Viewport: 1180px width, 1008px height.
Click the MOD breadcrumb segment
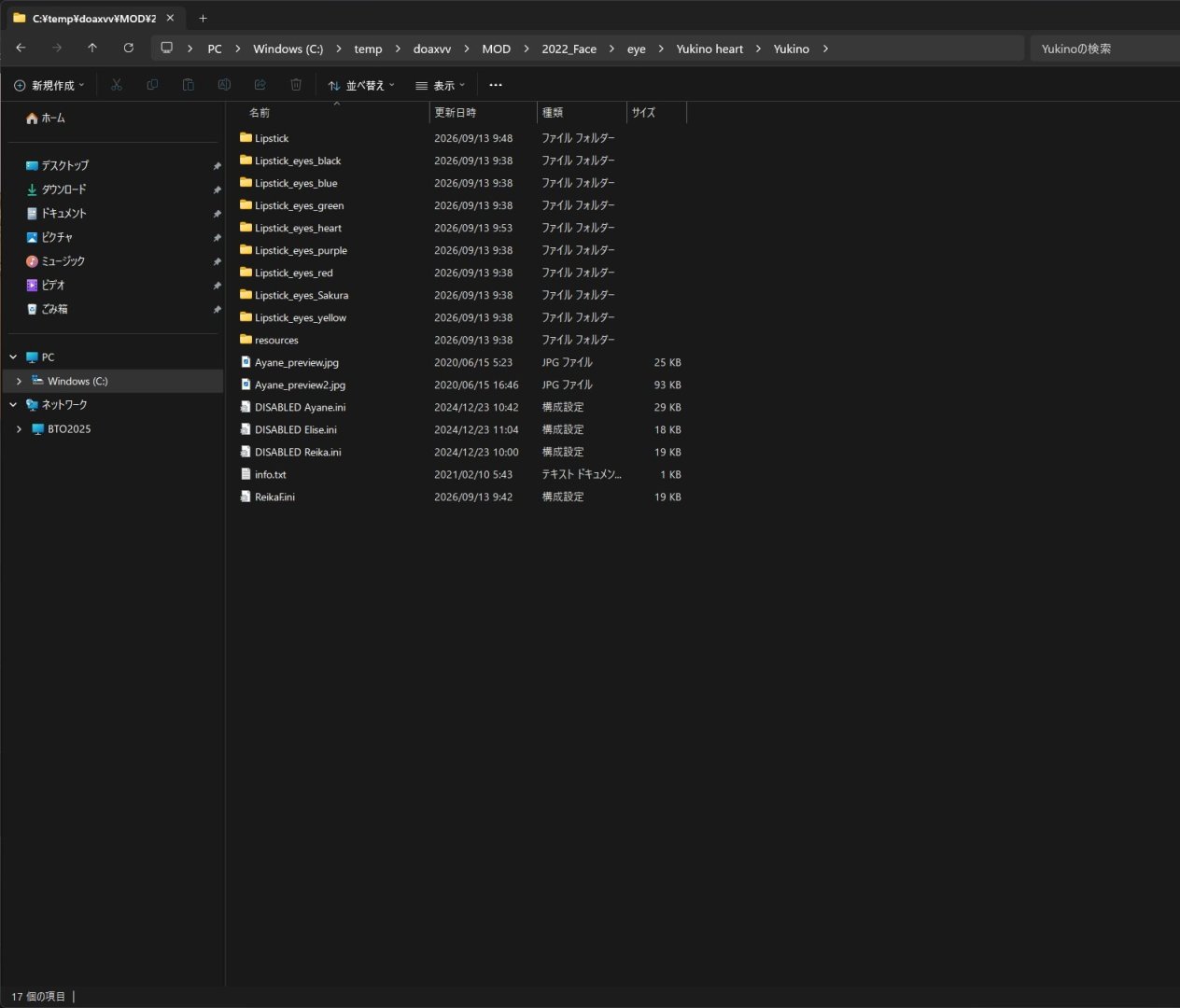tap(496, 49)
